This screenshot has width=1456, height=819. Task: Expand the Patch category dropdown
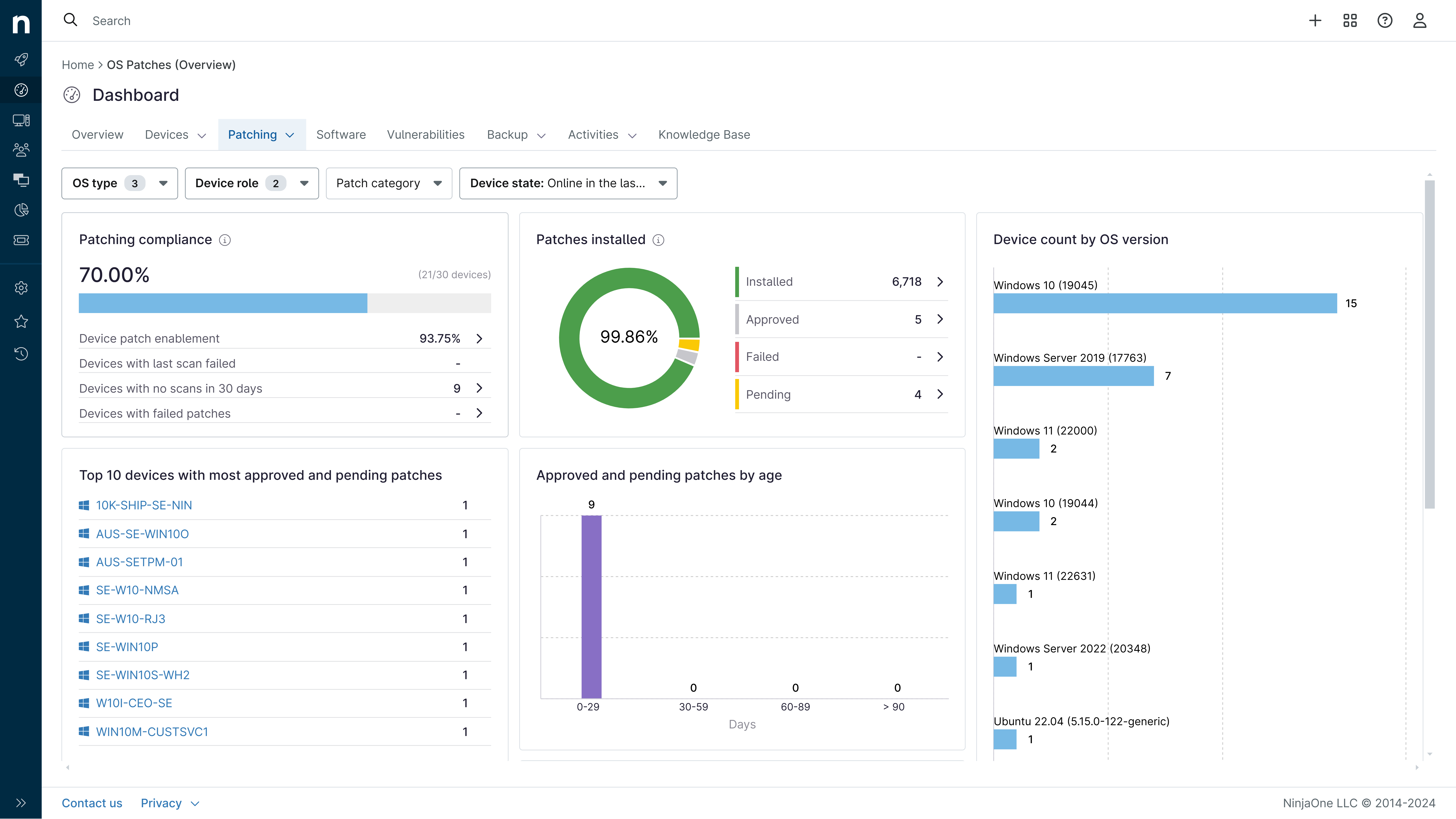coord(389,183)
